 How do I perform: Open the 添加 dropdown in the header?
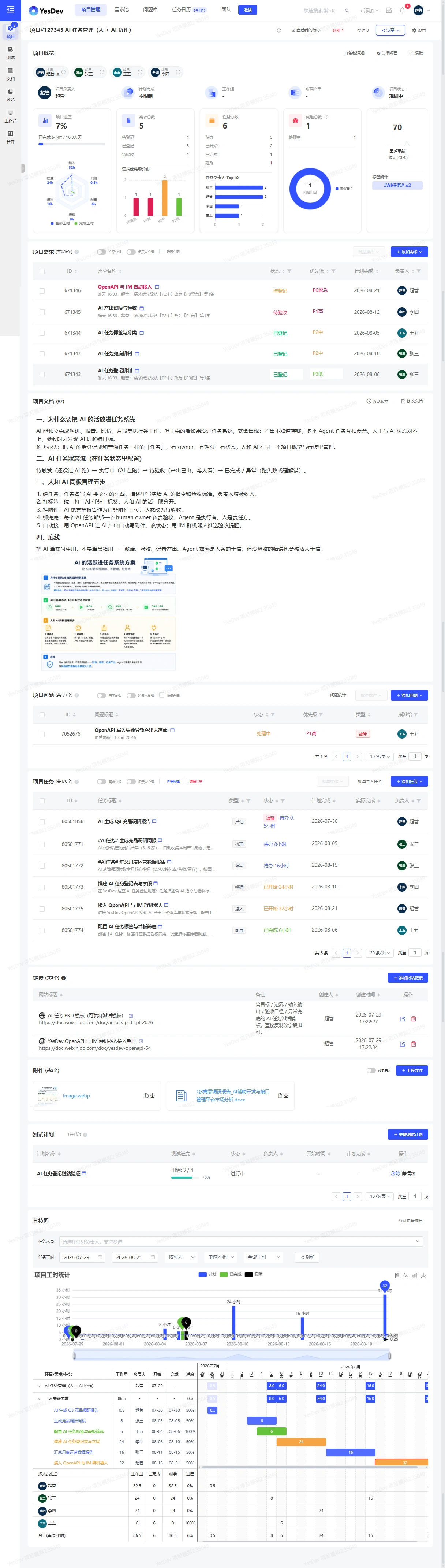tap(369, 10)
